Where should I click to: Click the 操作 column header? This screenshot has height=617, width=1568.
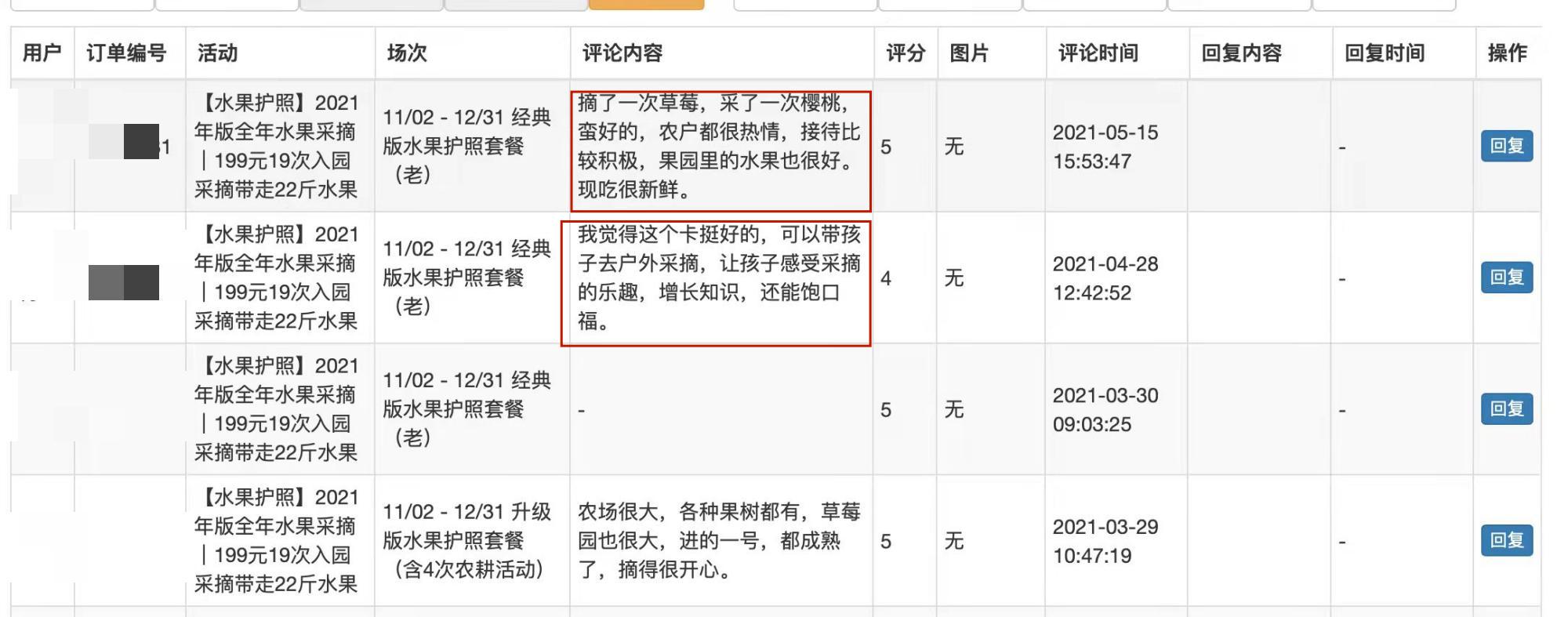(x=1507, y=53)
